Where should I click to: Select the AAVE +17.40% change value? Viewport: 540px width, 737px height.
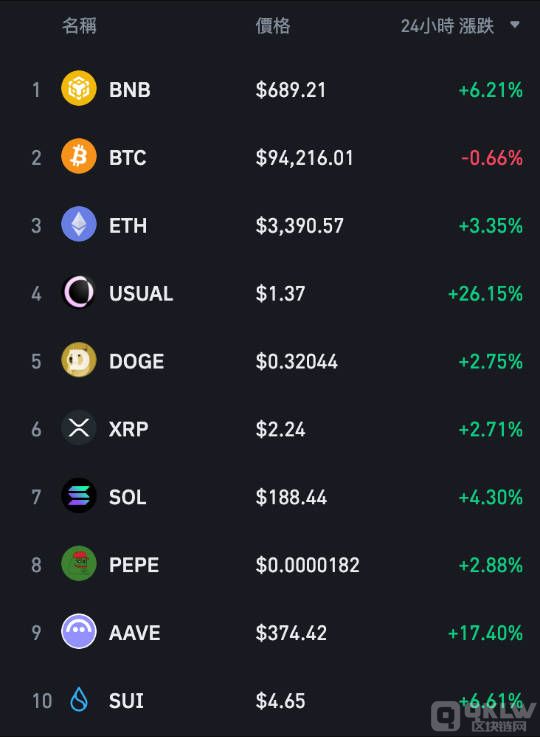(x=485, y=633)
